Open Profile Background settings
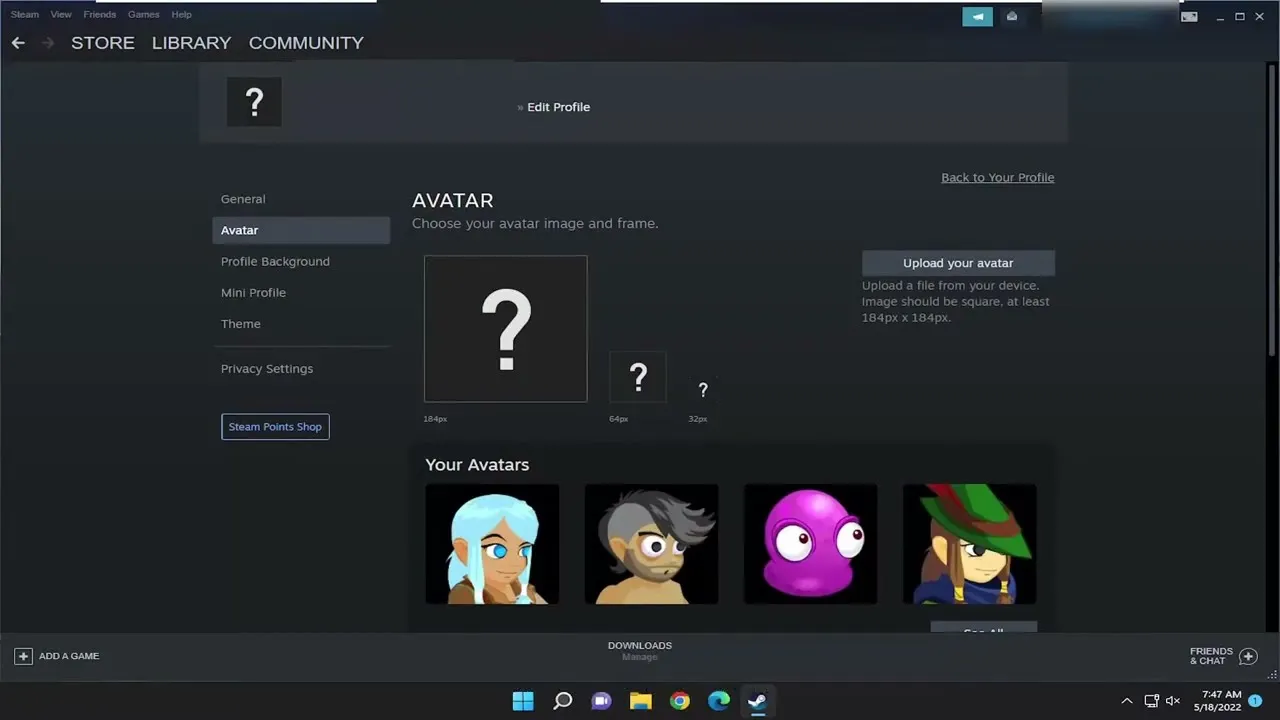Screen dimensions: 1280x720 pyautogui.click(x=301, y=261)
